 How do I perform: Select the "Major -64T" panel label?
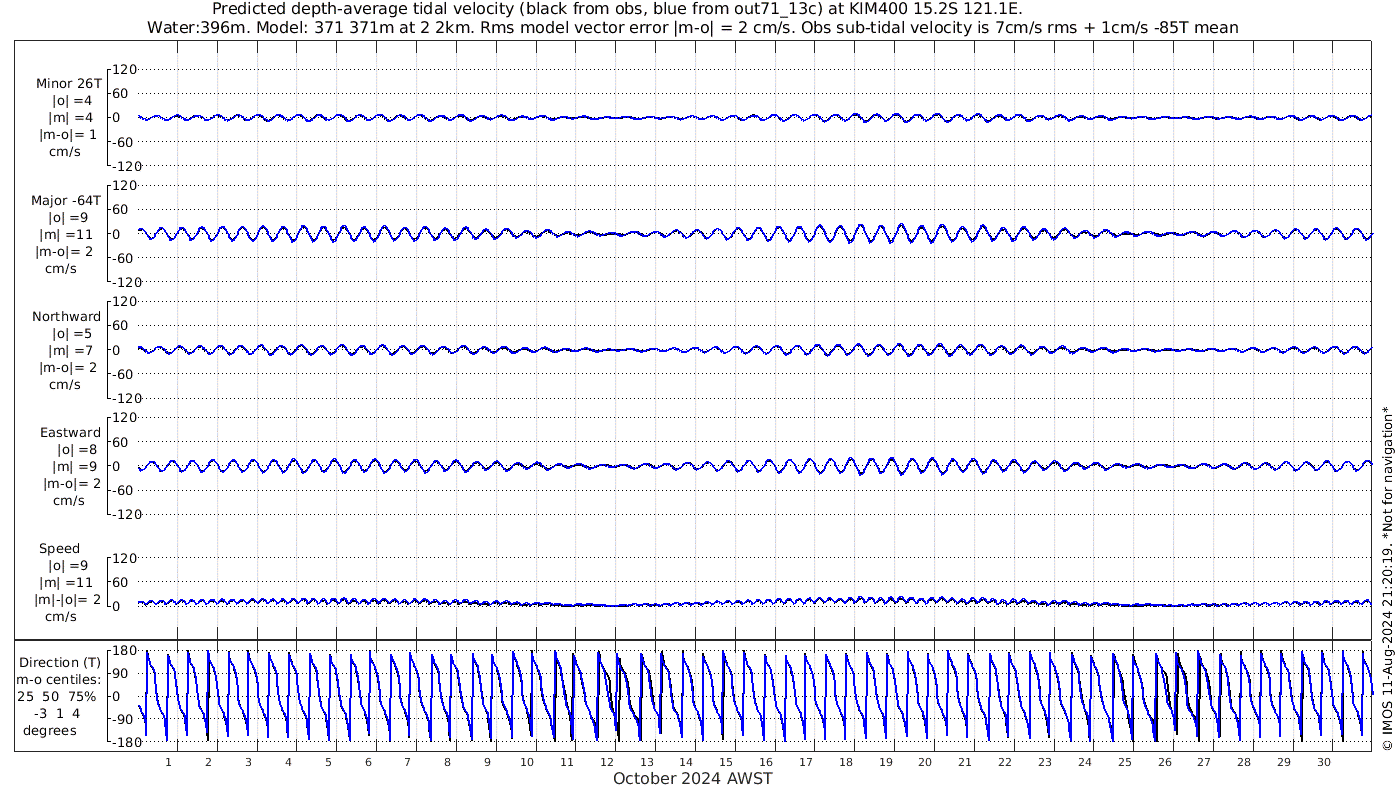coord(66,200)
